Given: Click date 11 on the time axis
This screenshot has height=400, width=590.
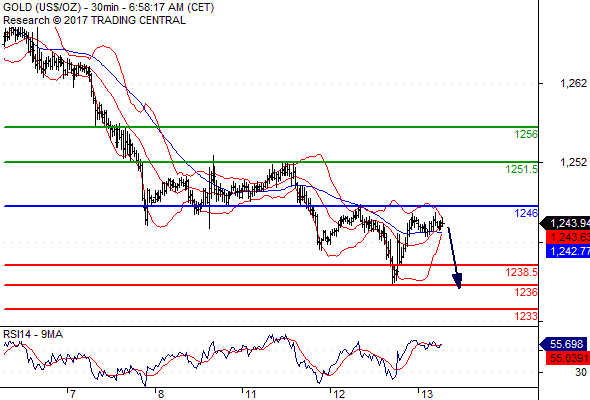Looking at the screenshot, I should (x=251, y=394).
